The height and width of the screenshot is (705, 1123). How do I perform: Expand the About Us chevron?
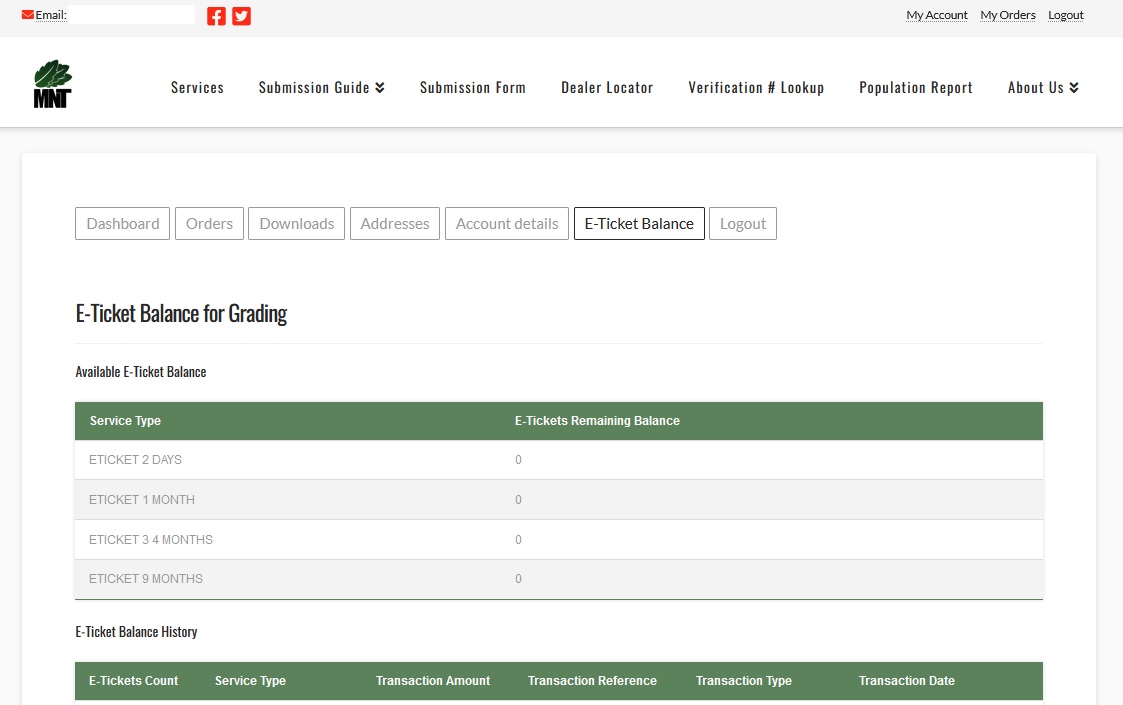1074,87
